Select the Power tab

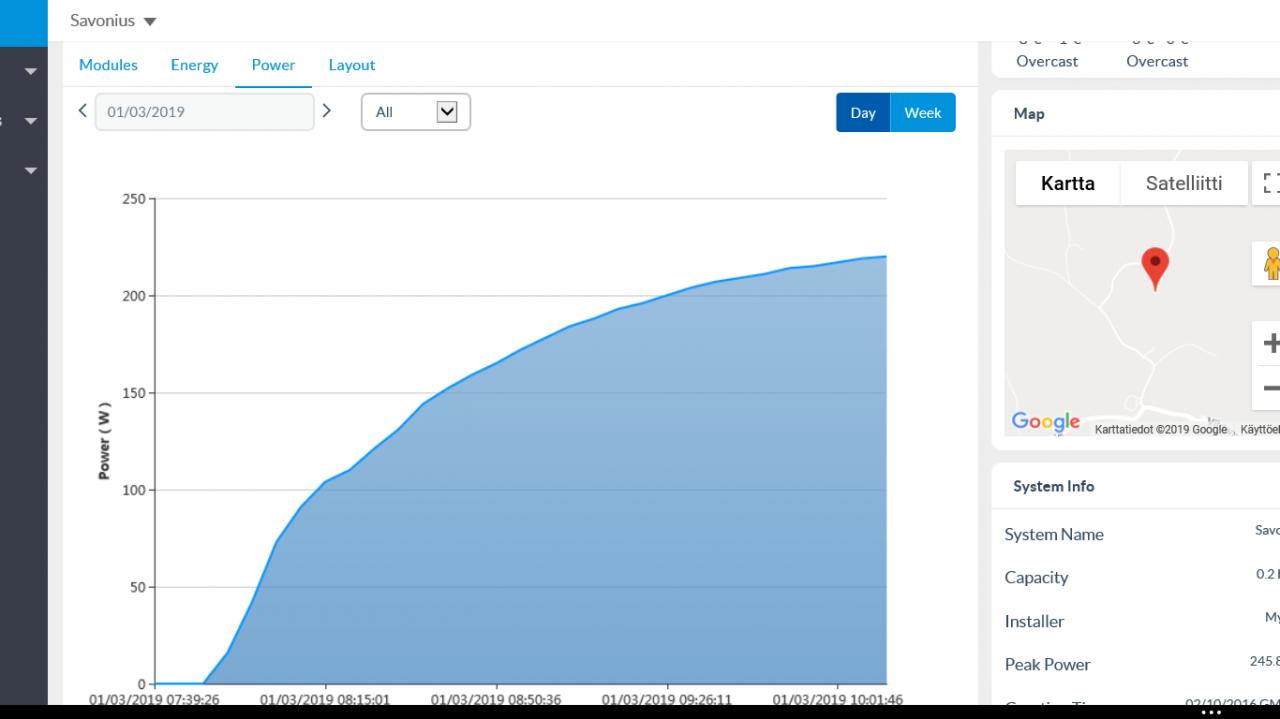click(273, 65)
